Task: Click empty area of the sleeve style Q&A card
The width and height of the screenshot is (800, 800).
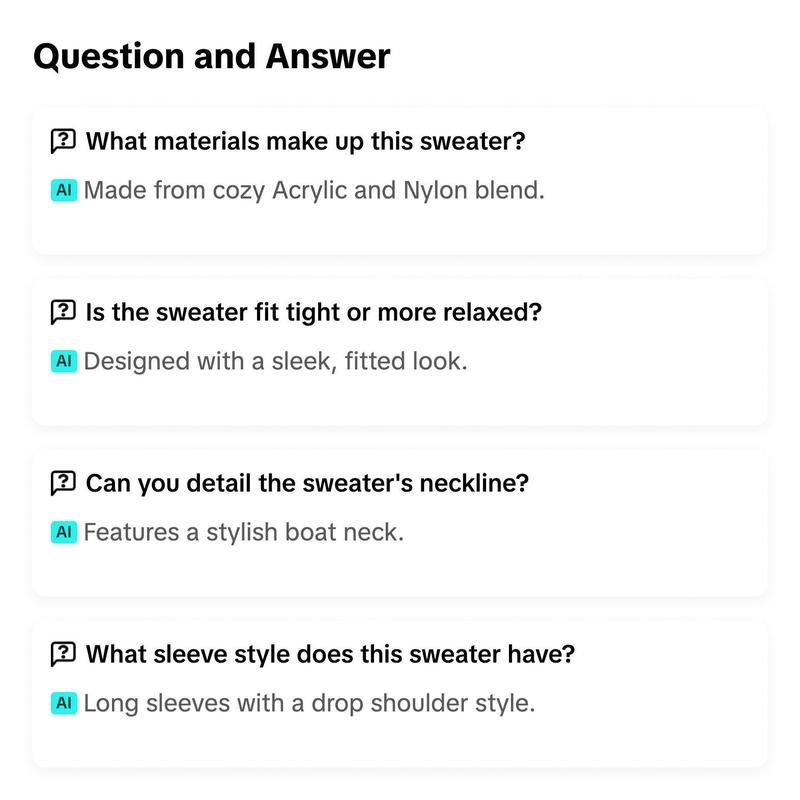Action: pos(653,737)
